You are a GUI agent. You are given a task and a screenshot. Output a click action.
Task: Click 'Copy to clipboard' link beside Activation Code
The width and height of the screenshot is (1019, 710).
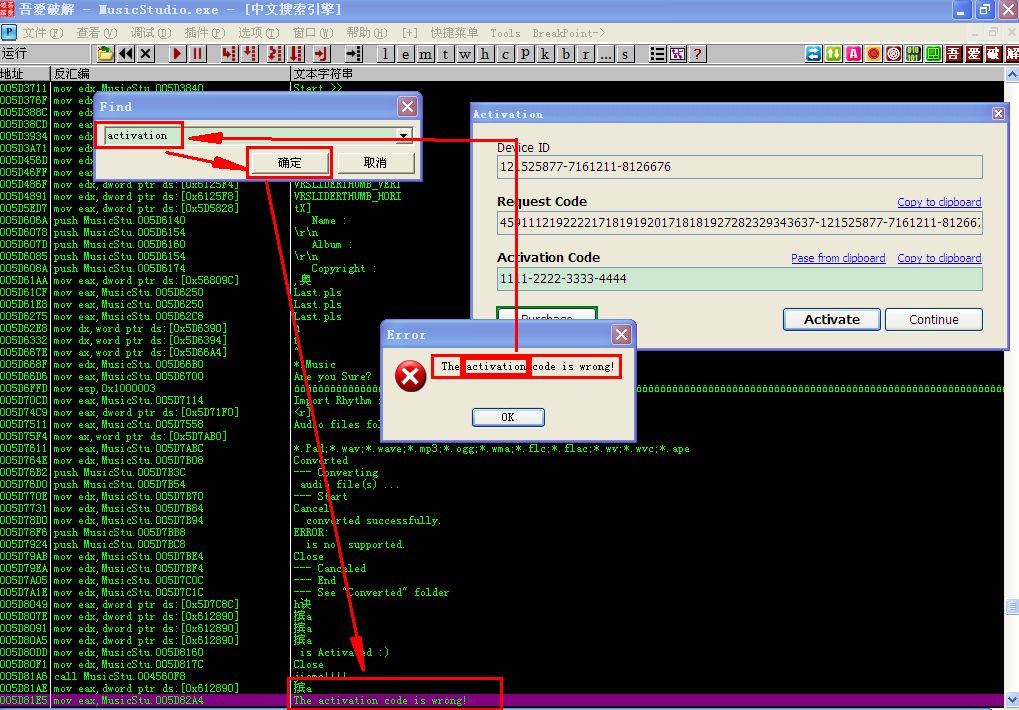point(939,258)
